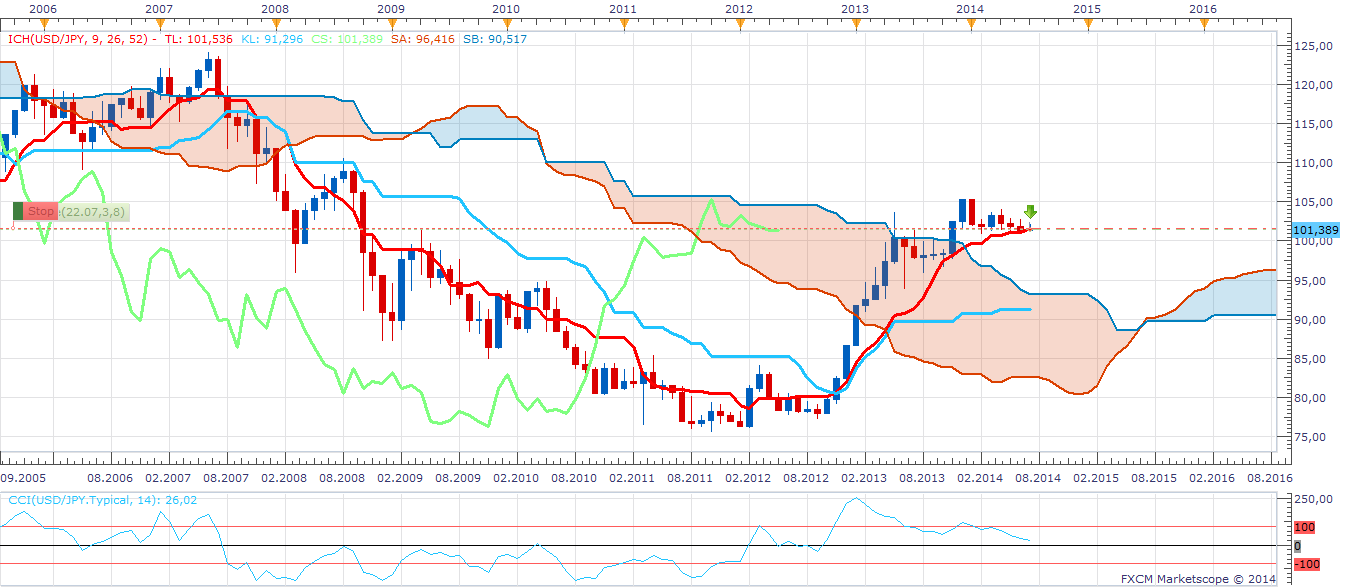
Task: Click the 95,00 price axis label
Action: tap(1313, 281)
